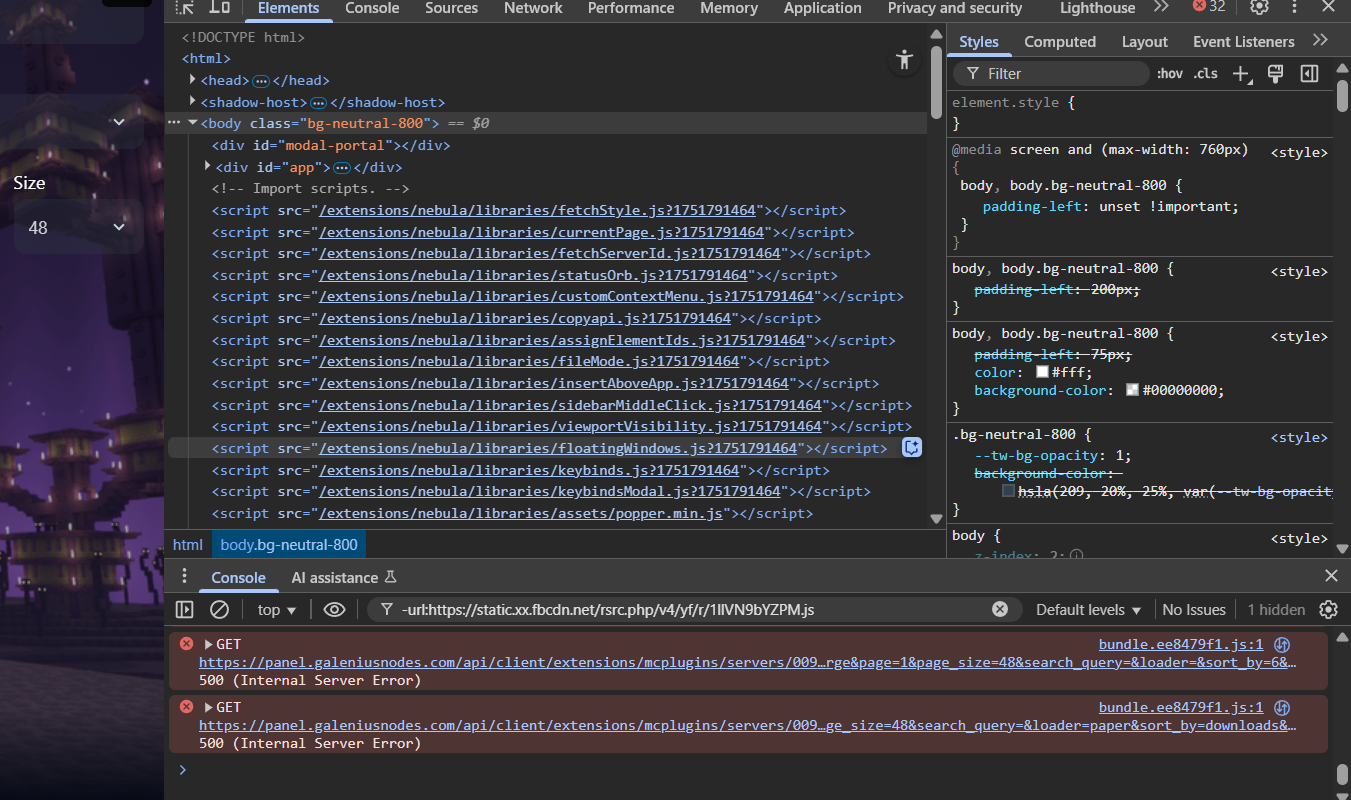Image resolution: width=1351 pixels, height=800 pixels.
Task: Open the AI assistance drawer tab
Action: (x=344, y=577)
